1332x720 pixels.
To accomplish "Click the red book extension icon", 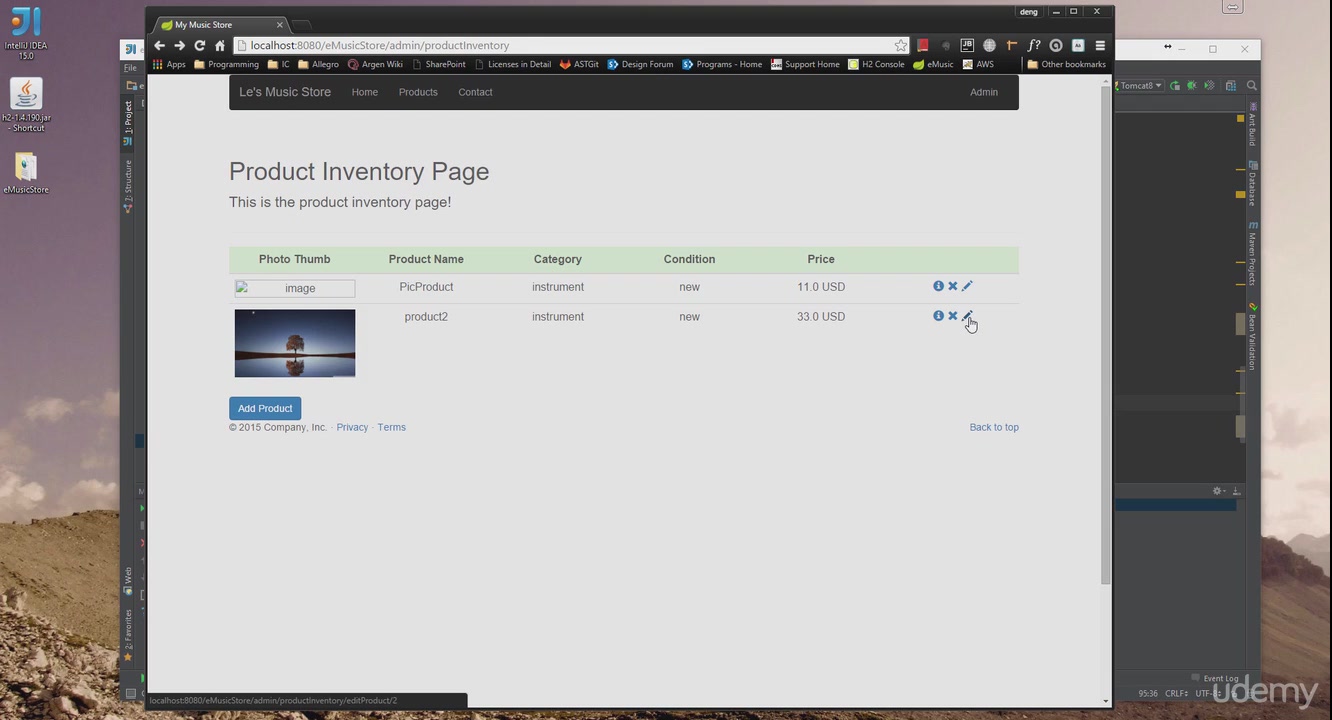I will click(923, 45).
